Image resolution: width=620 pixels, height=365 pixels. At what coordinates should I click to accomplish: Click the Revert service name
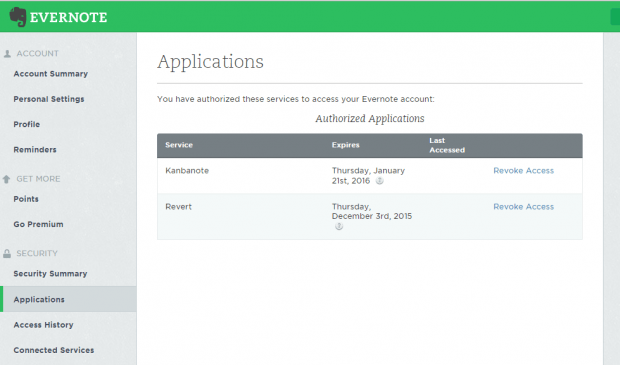click(x=178, y=207)
